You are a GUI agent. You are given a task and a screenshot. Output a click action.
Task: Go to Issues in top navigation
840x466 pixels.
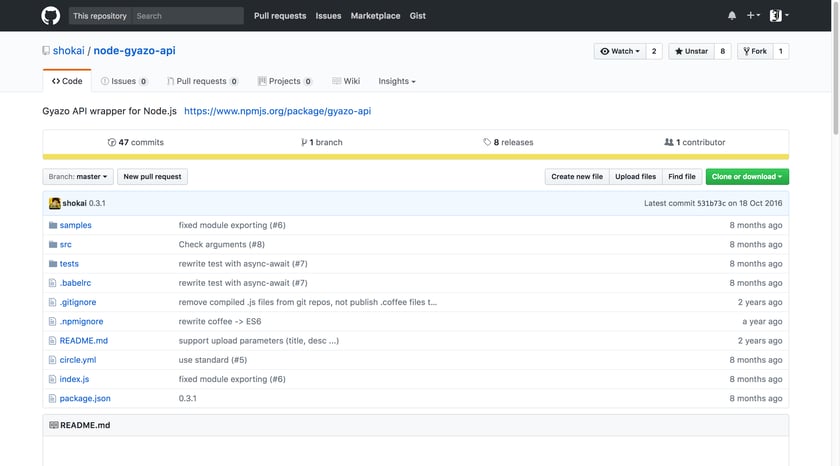328,16
